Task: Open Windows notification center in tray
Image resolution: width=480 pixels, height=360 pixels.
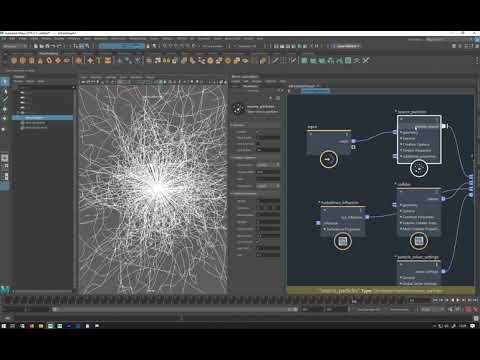Action: tap(473, 326)
